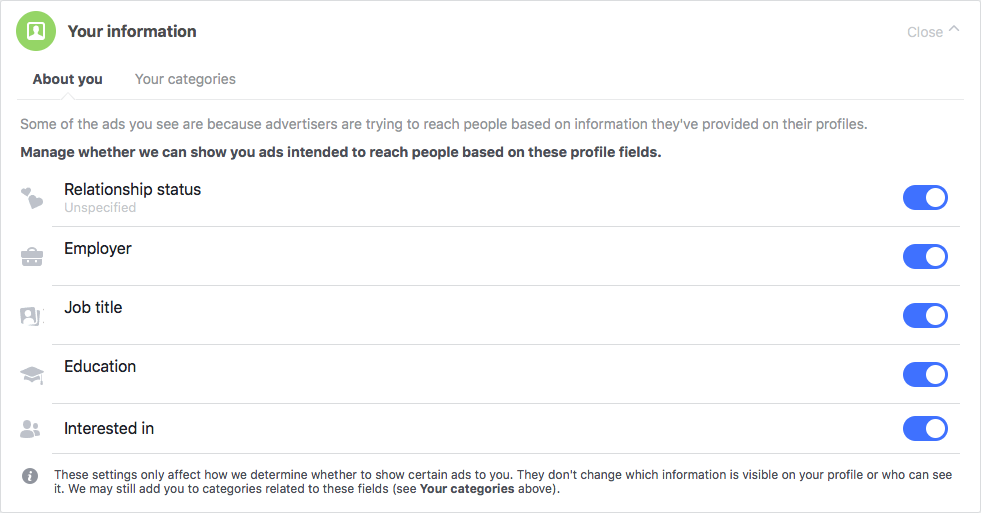Image resolution: width=981 pixels, height=513 pixels.
Task: Click the graduation cap Education icon
Action: pos(32,375)
